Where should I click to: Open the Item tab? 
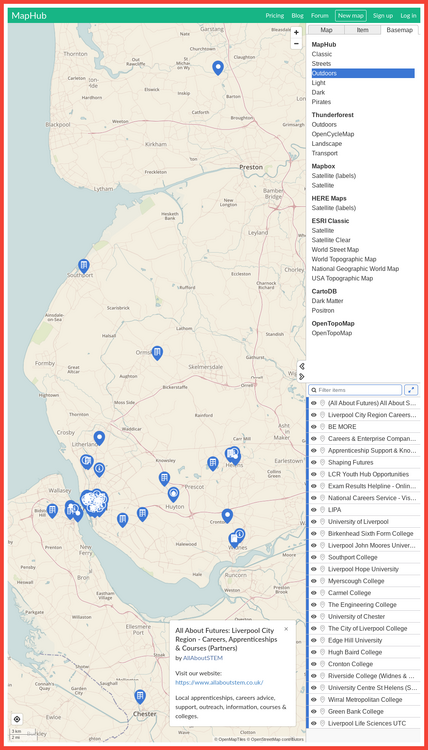(x=363, y=30)
